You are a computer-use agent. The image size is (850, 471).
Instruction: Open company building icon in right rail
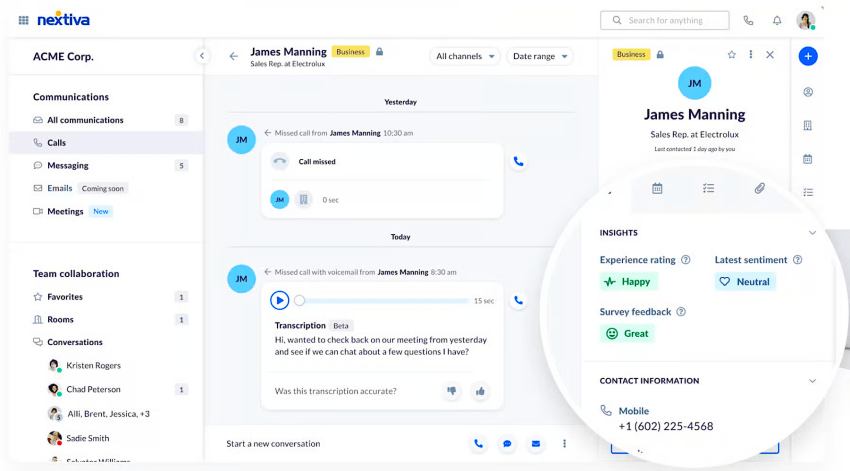click(x=808, y=126)
